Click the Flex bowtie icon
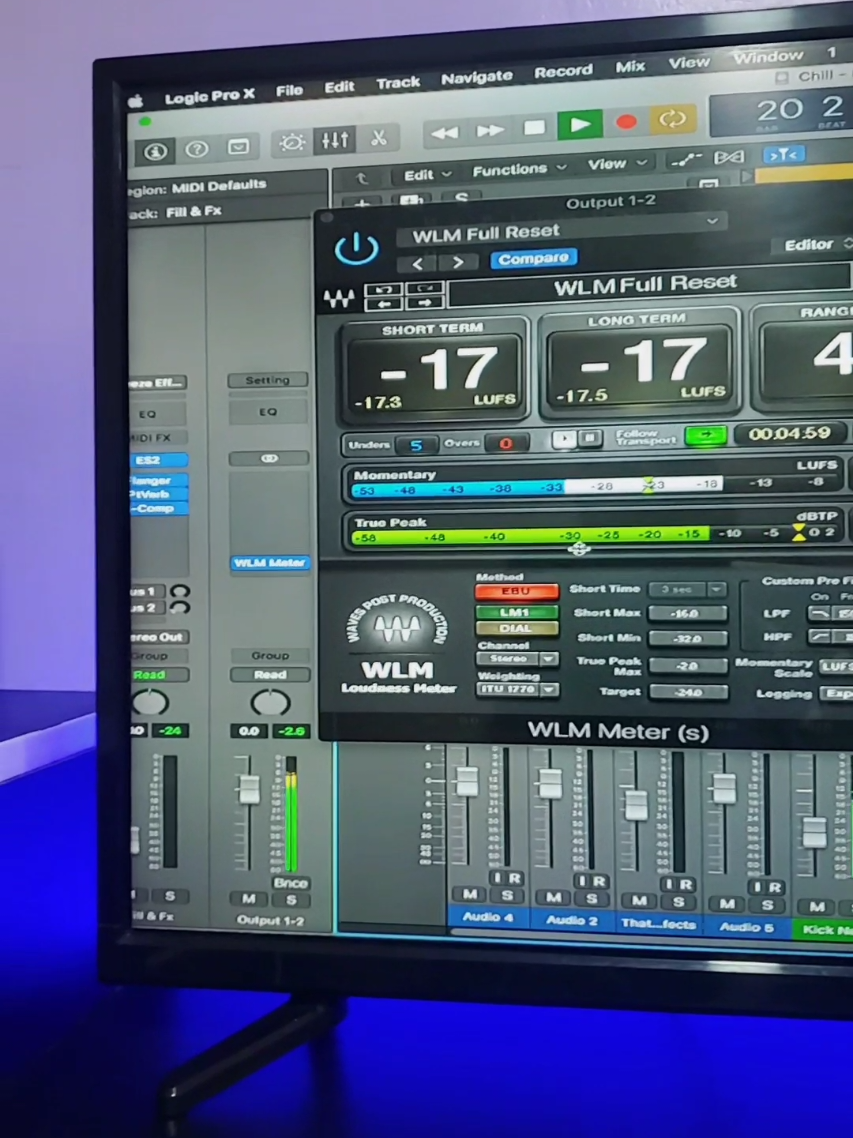The width and height of the screenshot is (853, 1138). (x=729, y=157)
